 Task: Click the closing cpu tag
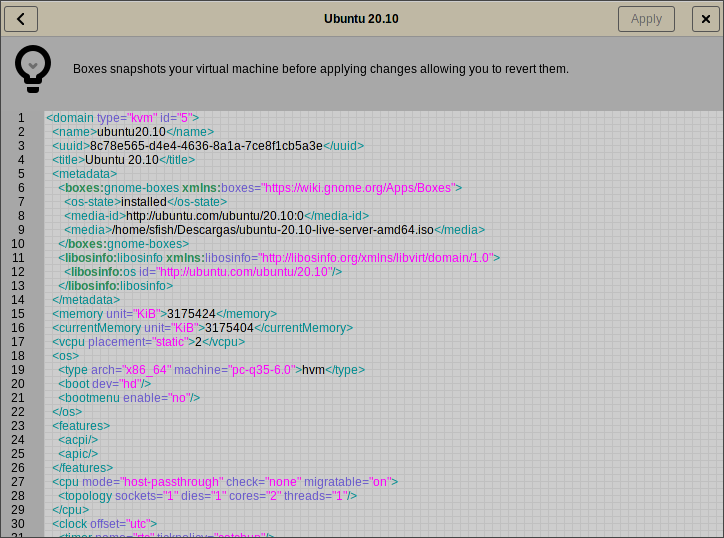[x=71, y=510]
